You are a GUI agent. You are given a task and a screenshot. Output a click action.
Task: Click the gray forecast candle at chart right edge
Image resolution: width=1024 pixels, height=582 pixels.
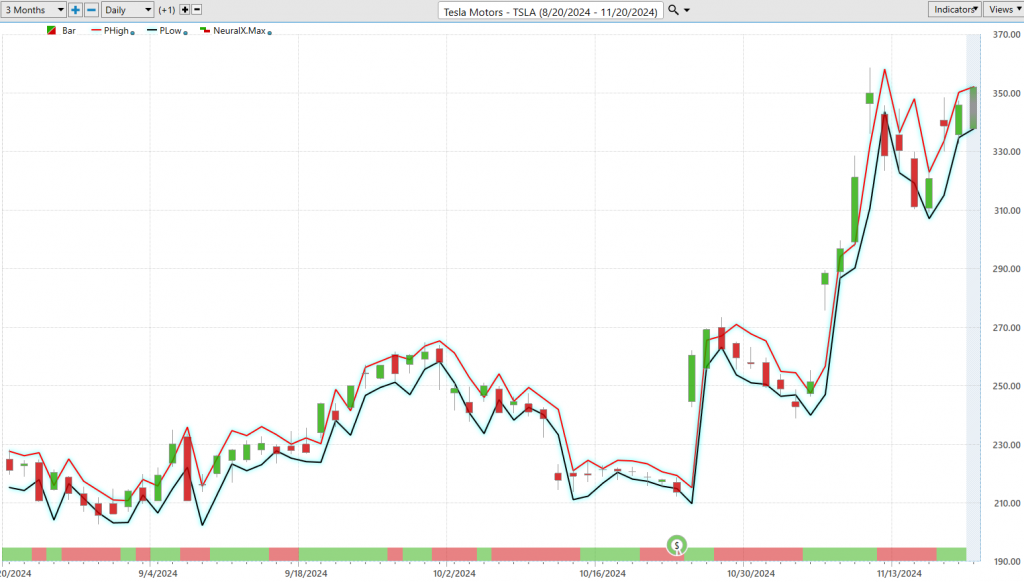click(x=974, y=108)
